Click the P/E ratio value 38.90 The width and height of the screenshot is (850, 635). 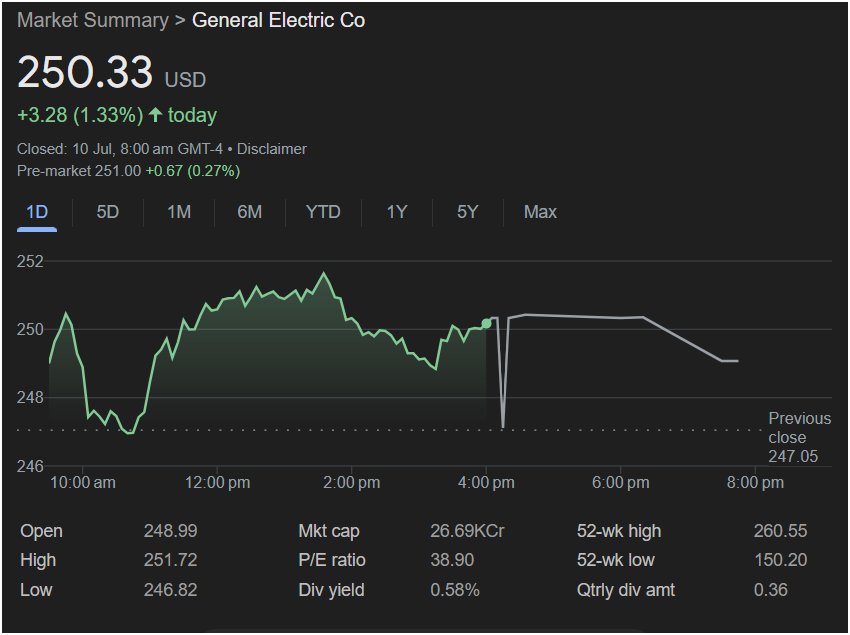[x=452, y=560]
